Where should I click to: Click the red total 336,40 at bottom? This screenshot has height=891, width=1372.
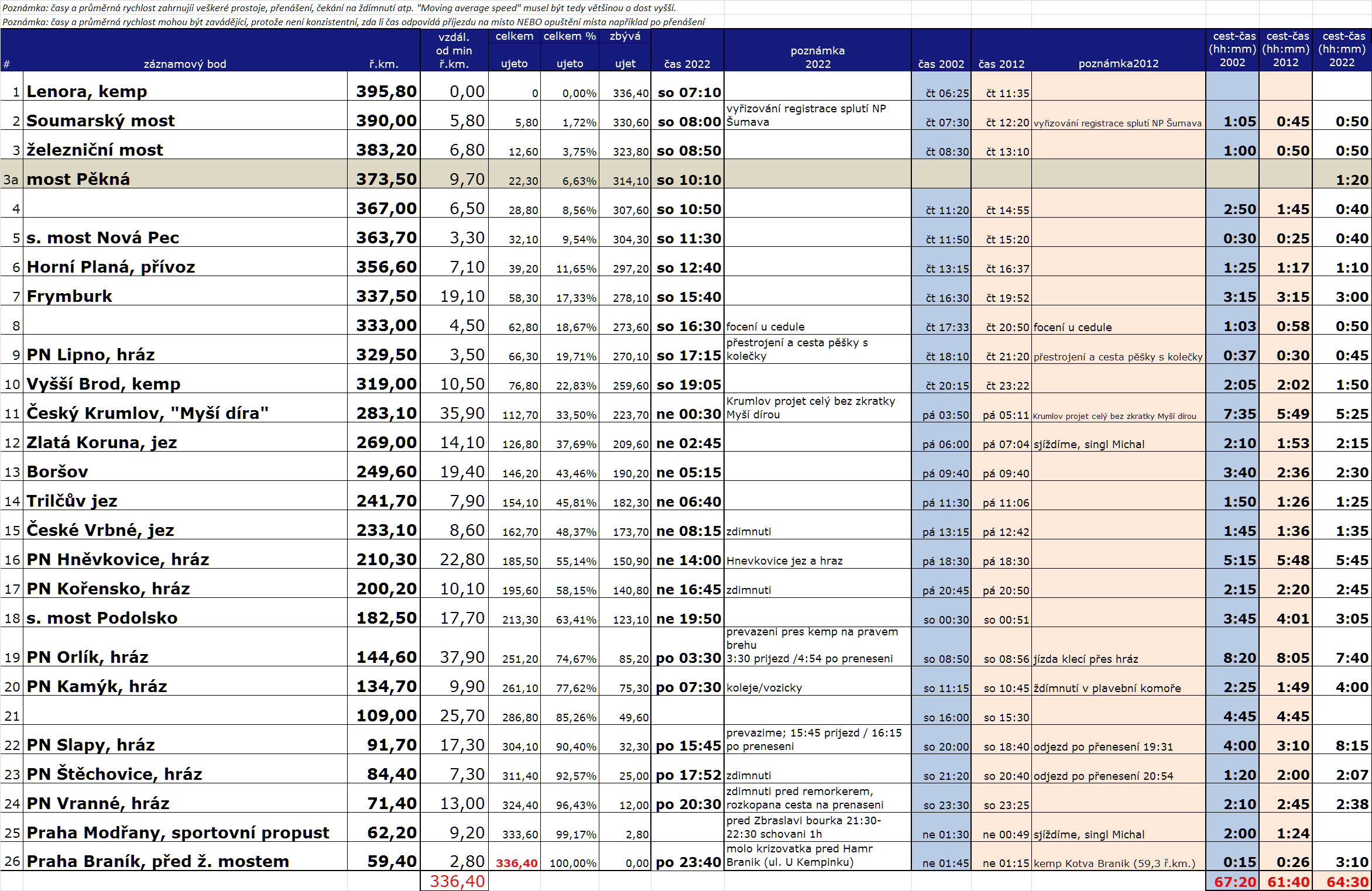[457, 881]
